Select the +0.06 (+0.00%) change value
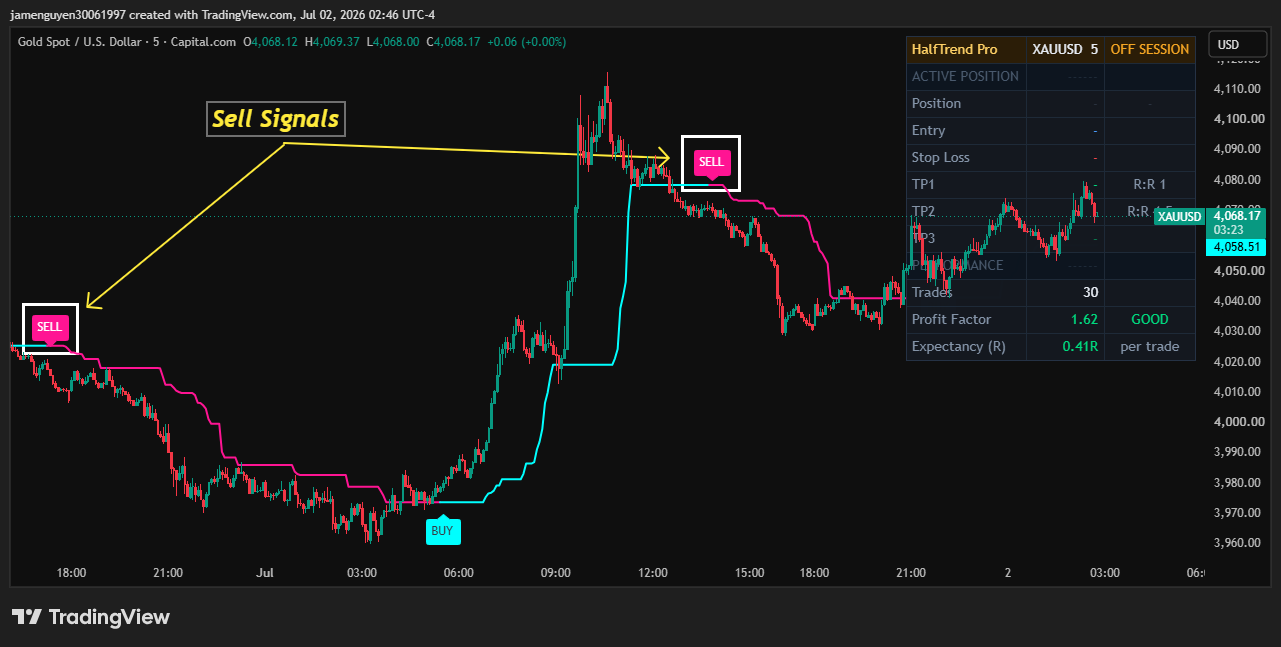The width and height of the screenshot is (1281, 647). [527, 42]
